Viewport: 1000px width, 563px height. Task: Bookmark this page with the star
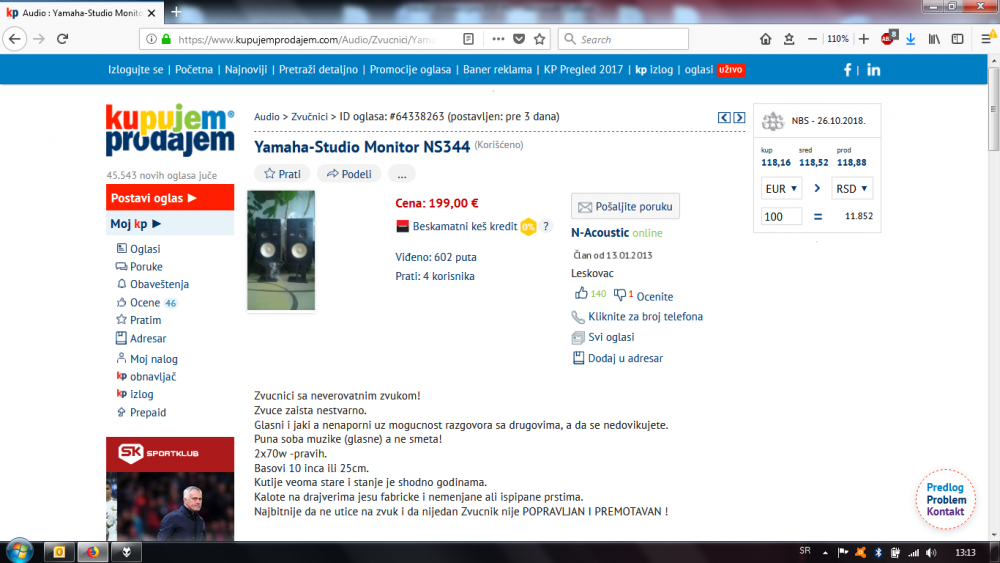pos(540,39)
